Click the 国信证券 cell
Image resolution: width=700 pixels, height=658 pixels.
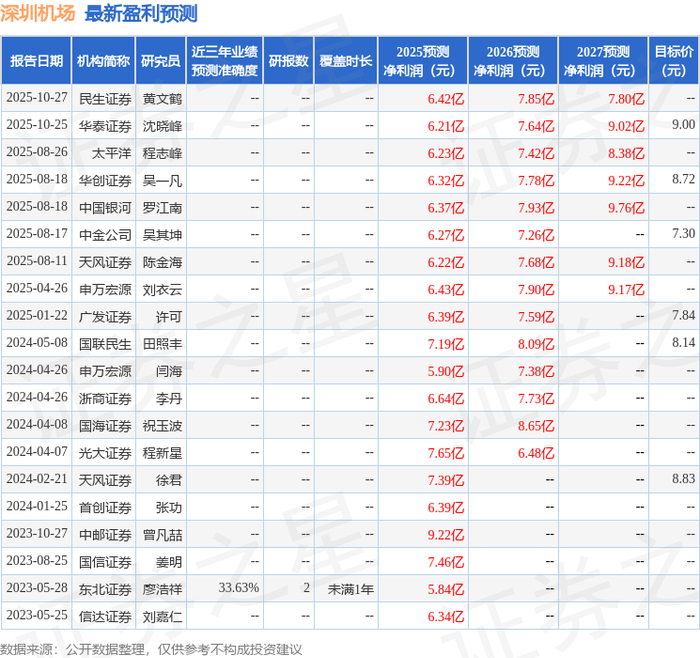[x=105, y=562]
